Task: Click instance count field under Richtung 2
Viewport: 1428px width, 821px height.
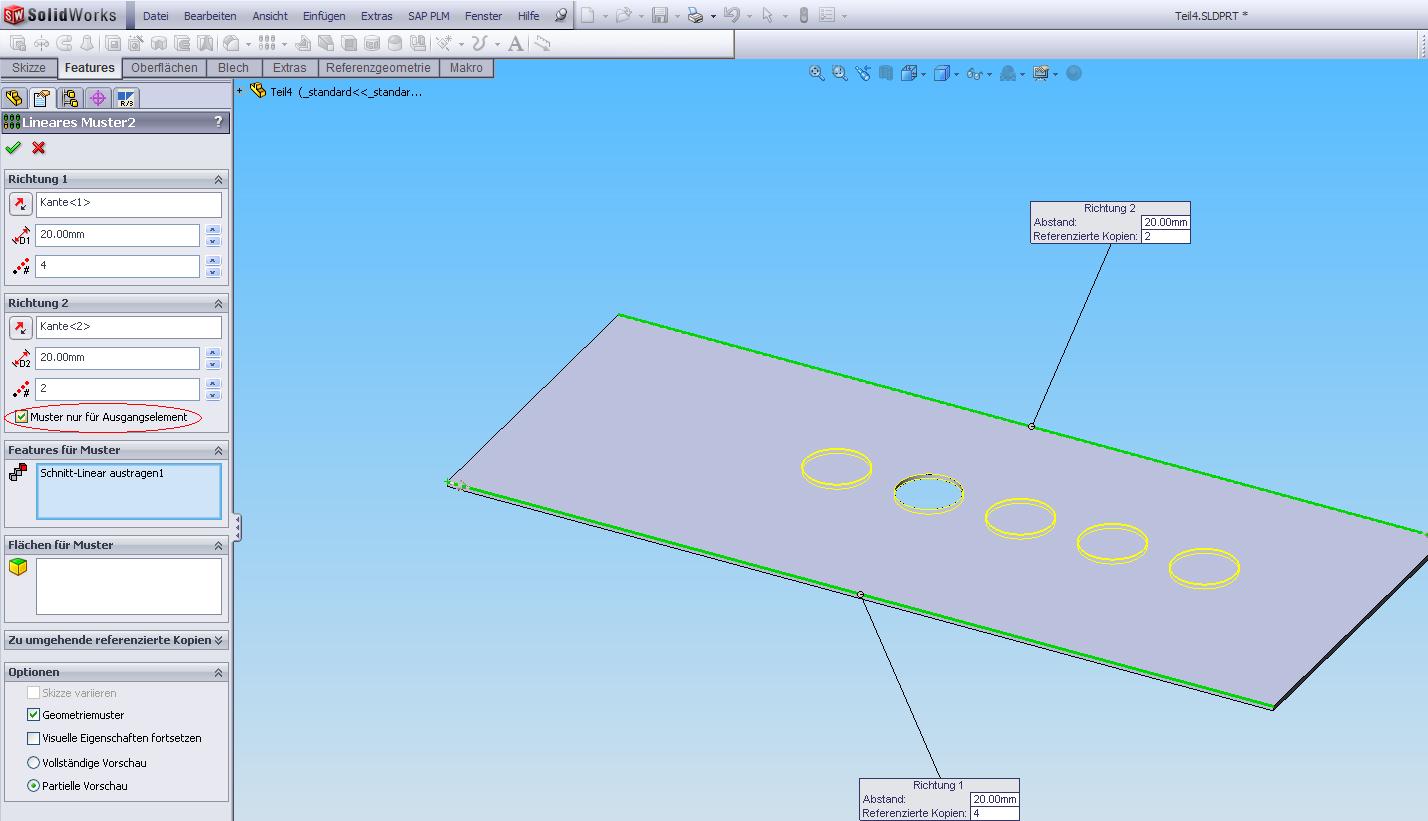Action: (x=118, y=389)
